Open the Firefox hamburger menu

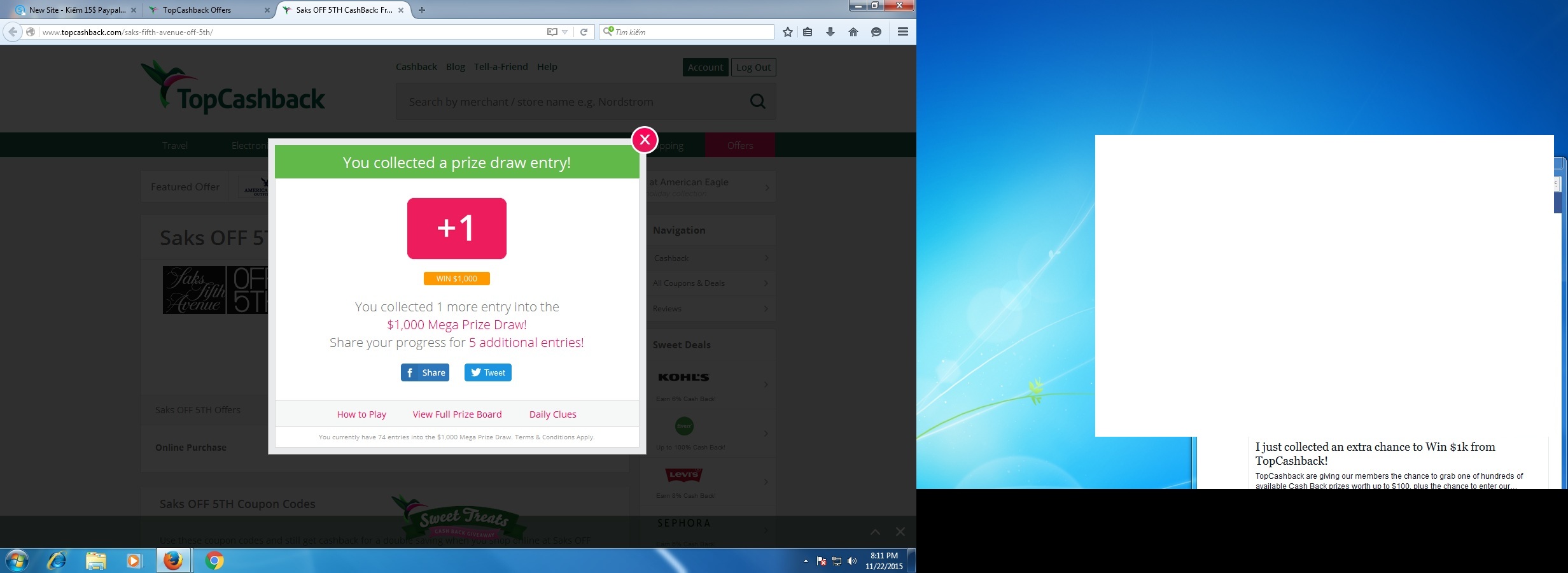[x=903, y=32]
